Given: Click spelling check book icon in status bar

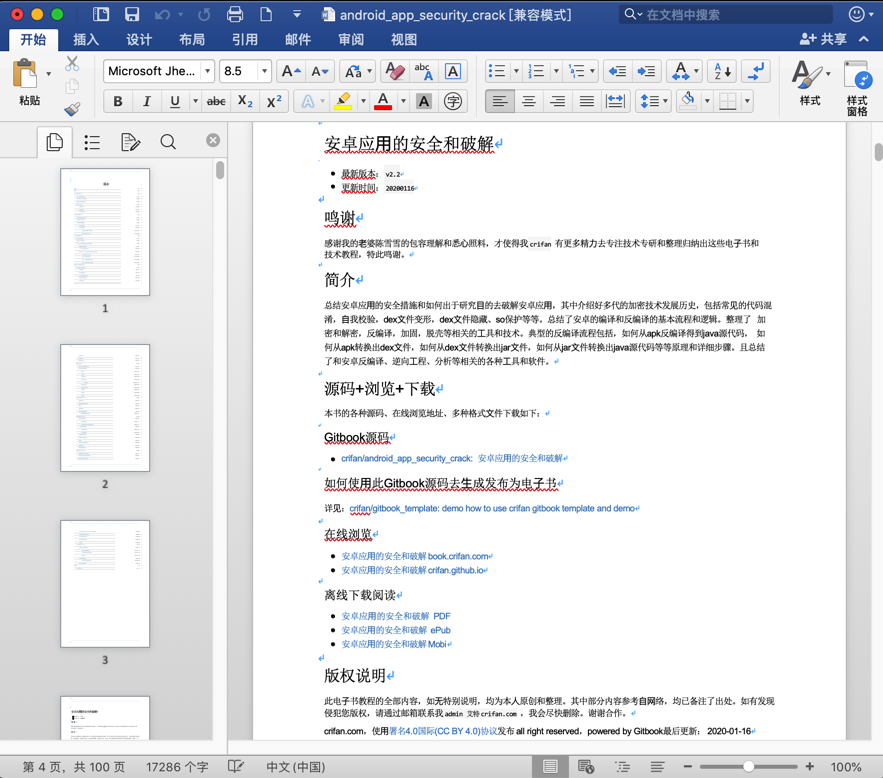Looking at the screenshot, I should [236, 766].
